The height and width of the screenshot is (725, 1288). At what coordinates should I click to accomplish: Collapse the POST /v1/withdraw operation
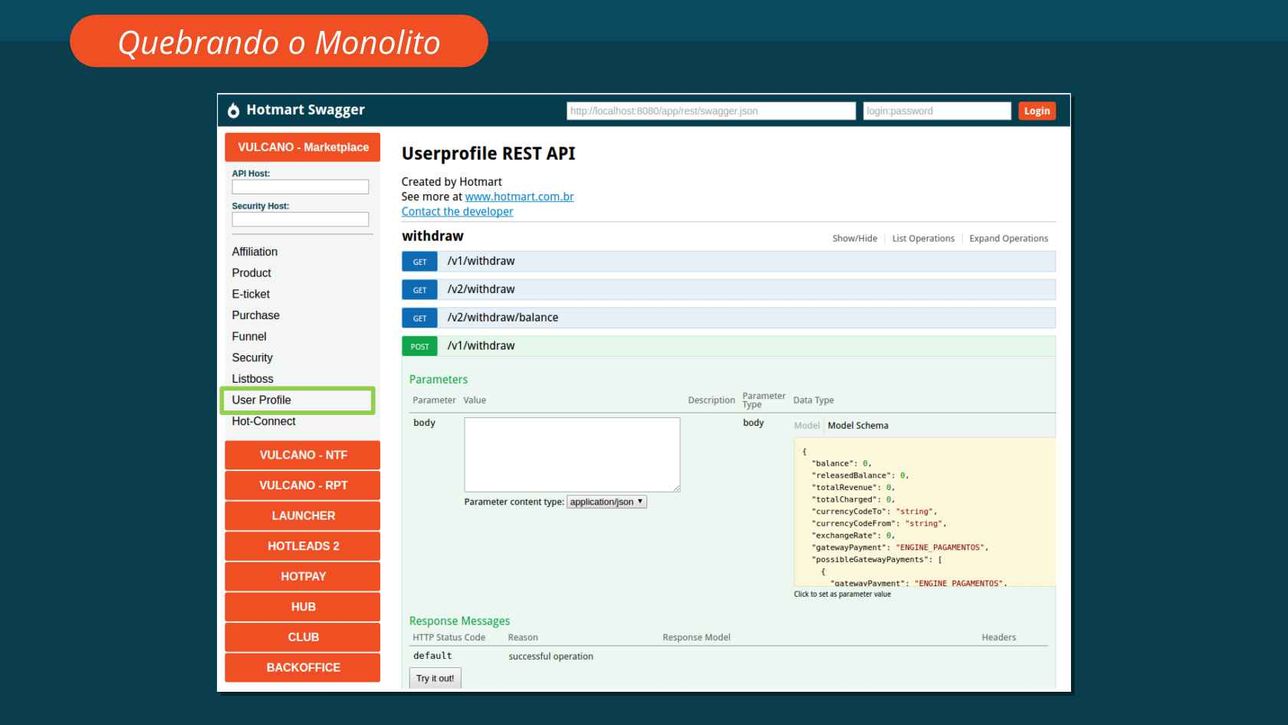click(729, 346)
